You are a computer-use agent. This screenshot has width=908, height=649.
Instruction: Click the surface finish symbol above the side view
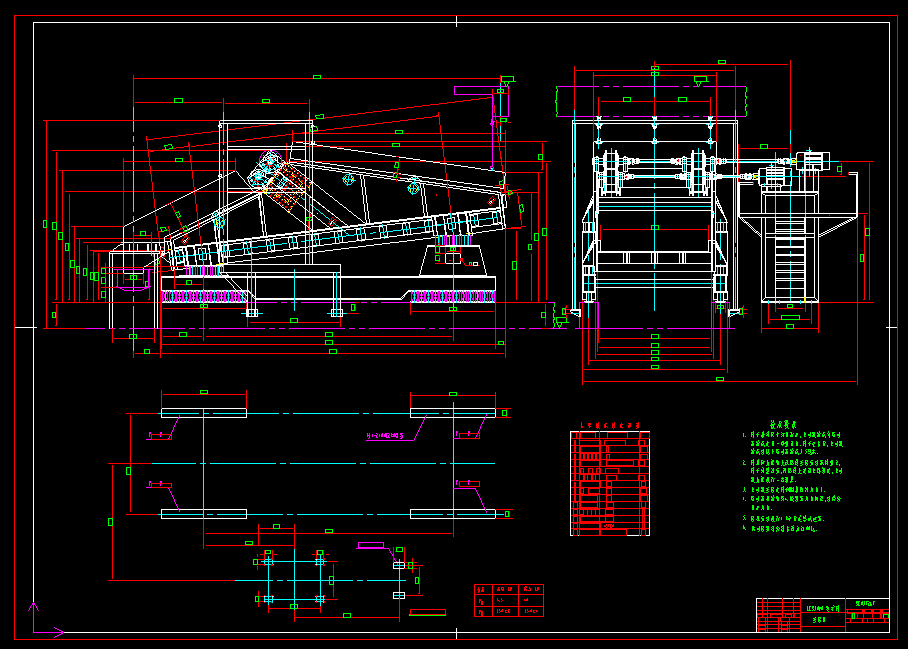507,80
